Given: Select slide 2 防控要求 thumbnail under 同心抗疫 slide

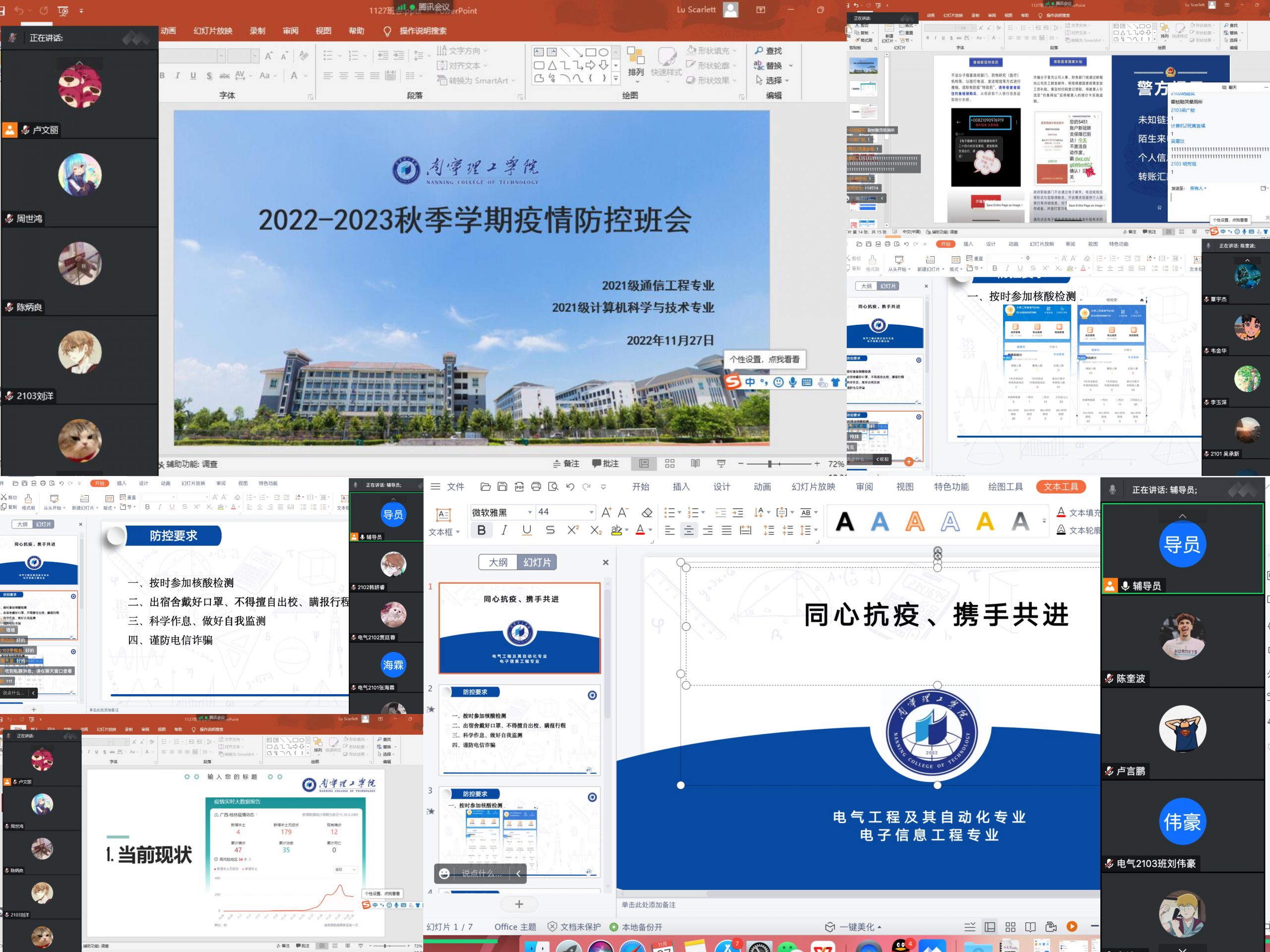Looking at the screenshot, I should pyautogui.click(x=519, y=730).
